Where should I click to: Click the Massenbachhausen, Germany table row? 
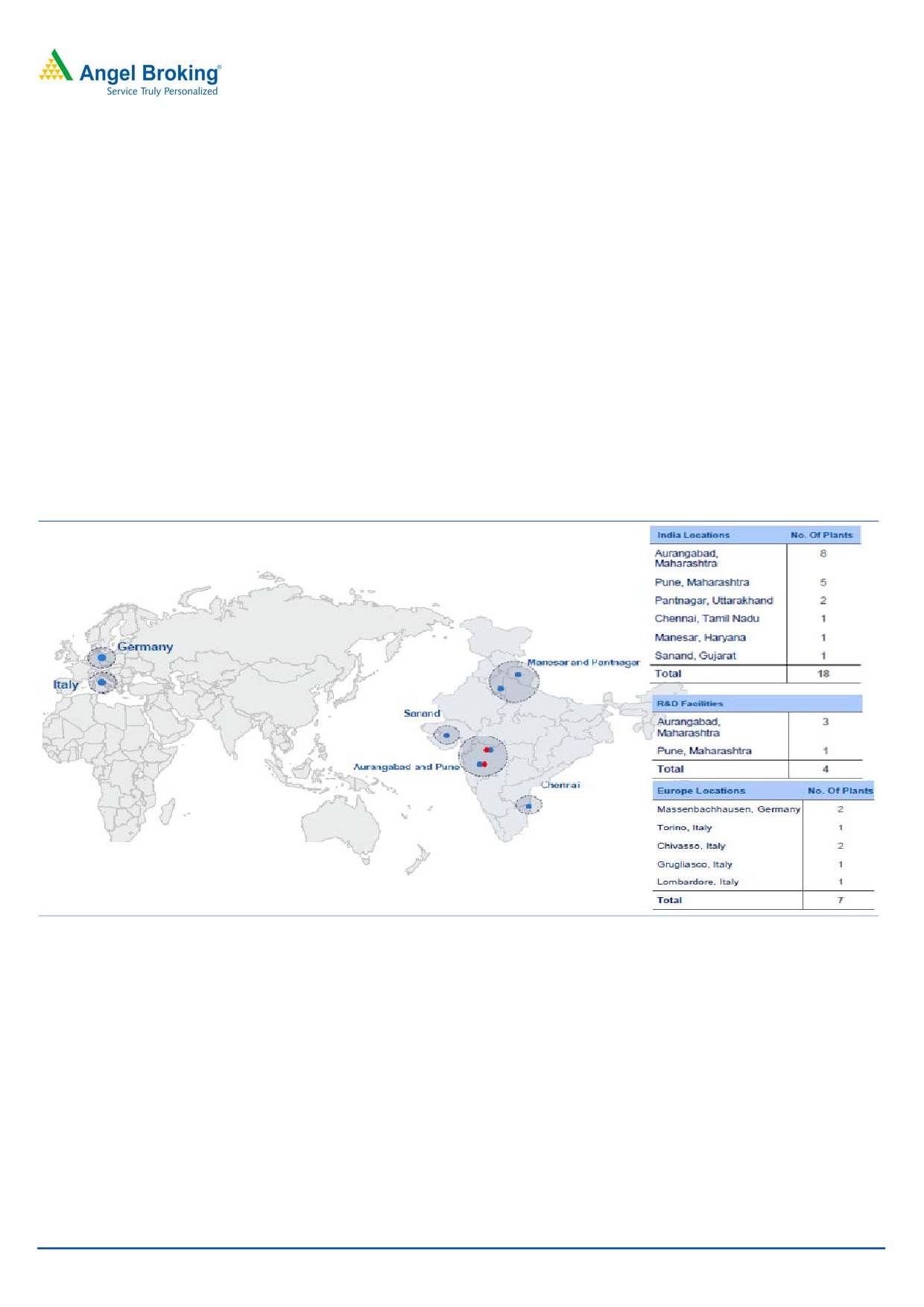(728, 809)
